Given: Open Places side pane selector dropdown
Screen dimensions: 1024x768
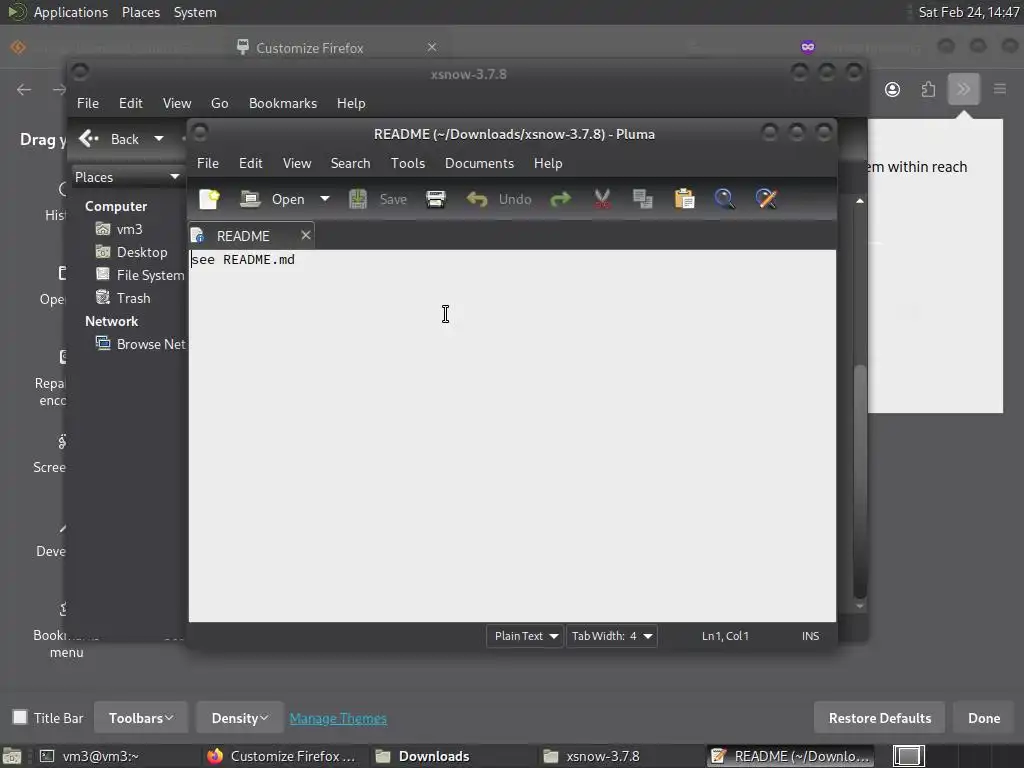Looking at the screenshot, I should pos(127,177).
